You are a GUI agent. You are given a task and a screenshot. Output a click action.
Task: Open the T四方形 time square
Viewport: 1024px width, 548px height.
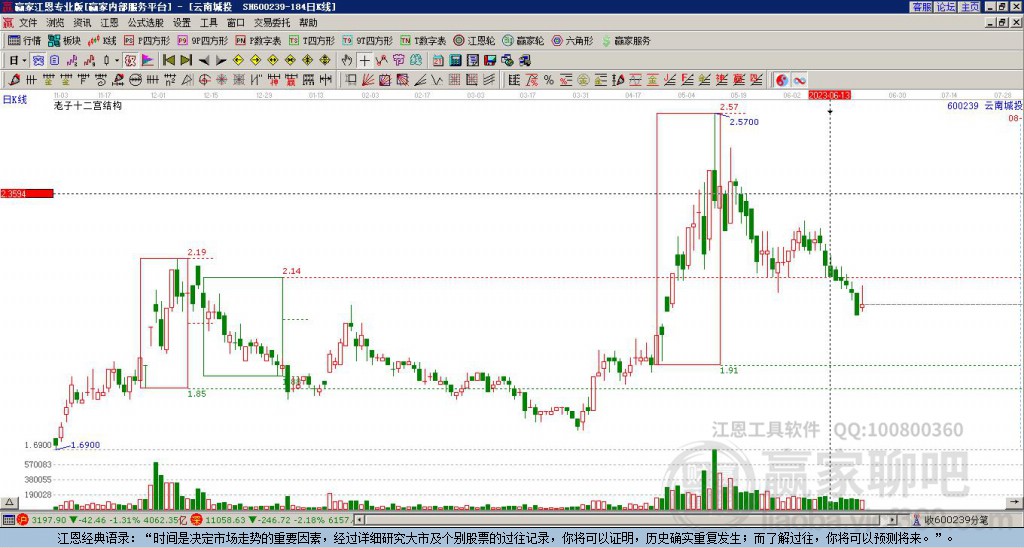tap(312, 40)
